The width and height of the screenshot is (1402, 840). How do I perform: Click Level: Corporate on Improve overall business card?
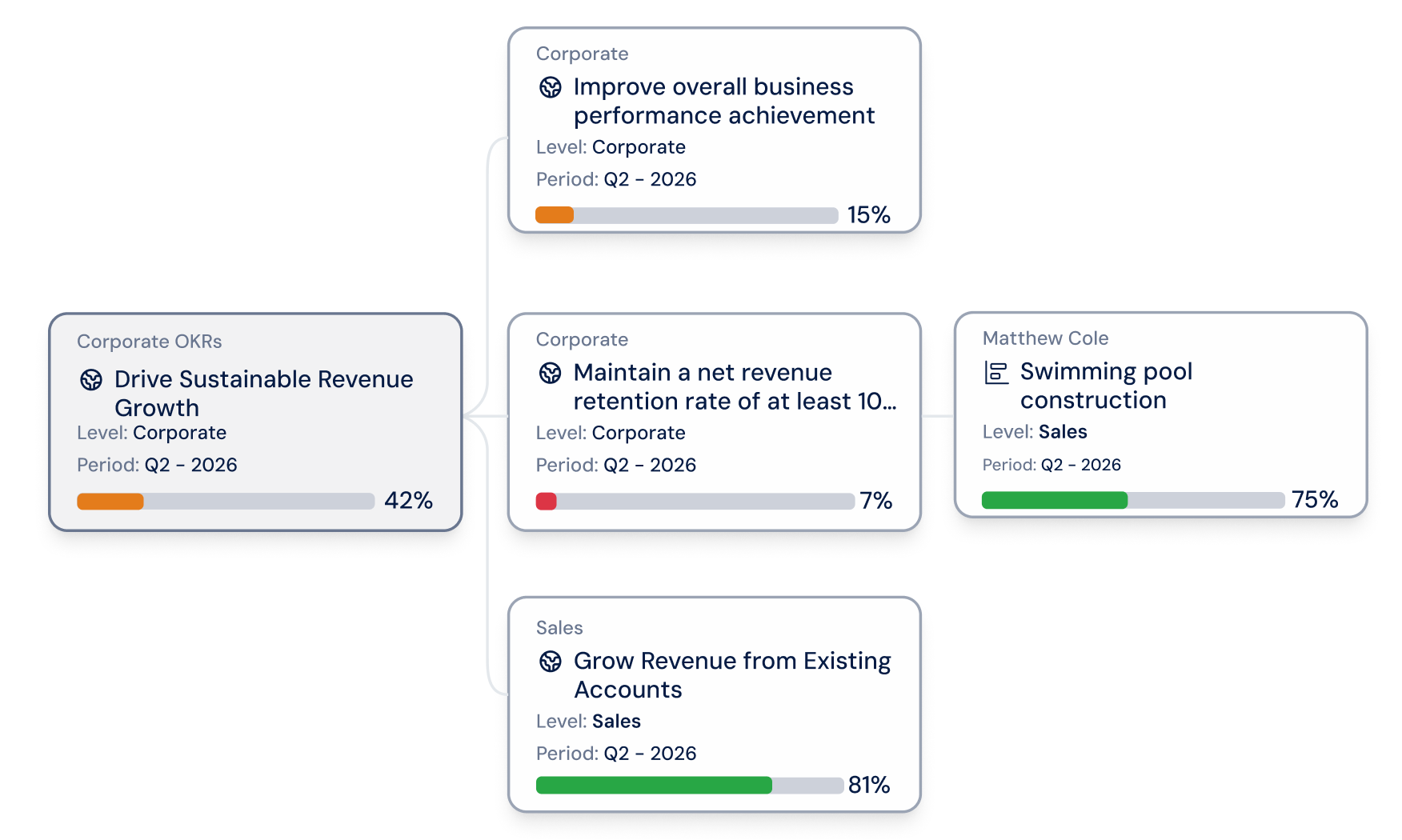tap(611, 147)
